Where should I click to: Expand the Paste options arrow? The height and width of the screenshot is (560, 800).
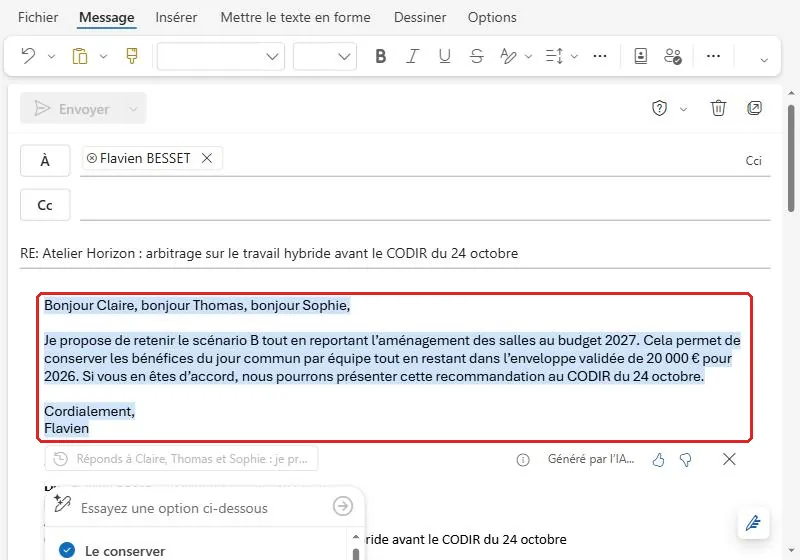tap(104, 56)
